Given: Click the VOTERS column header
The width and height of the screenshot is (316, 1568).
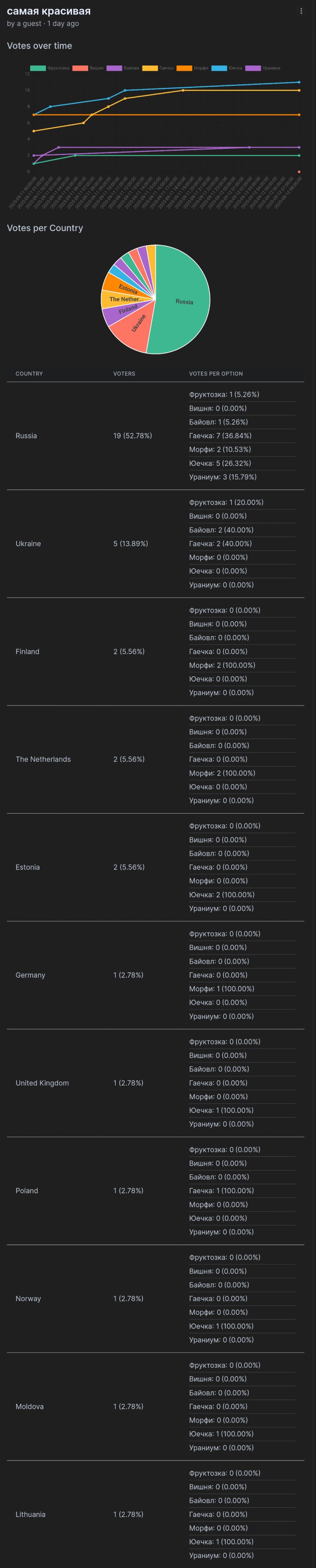Looking at the screenshot, I should point(124,374).
